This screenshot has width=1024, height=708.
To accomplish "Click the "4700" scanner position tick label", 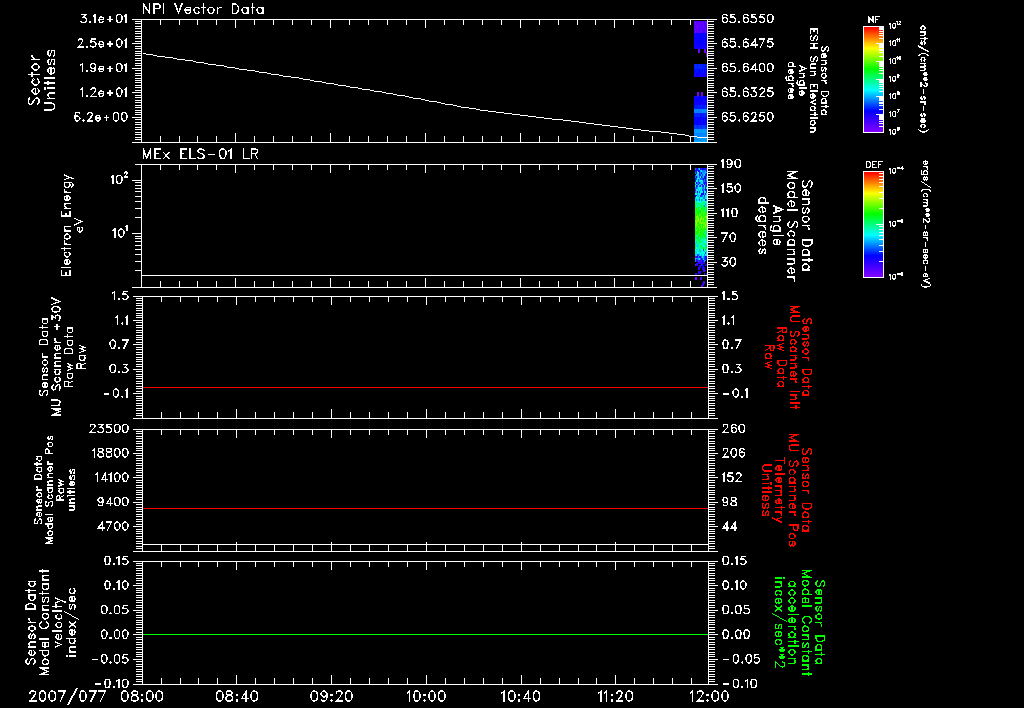I will pos(112,526).
